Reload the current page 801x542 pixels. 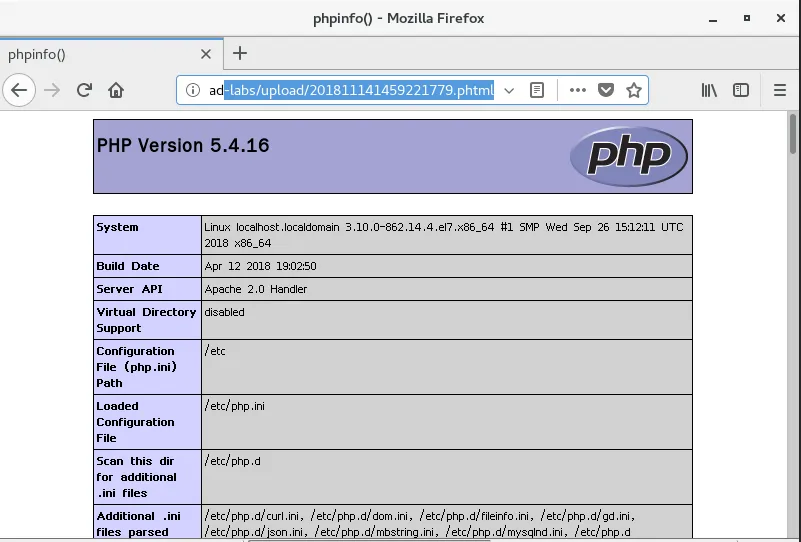point(84,90)
